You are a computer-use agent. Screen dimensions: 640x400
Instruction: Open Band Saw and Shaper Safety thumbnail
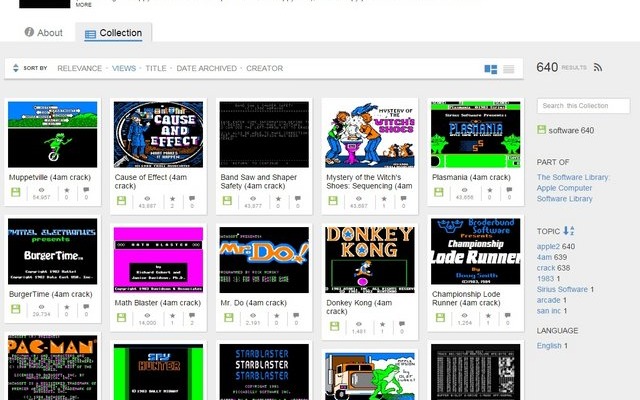264,134
